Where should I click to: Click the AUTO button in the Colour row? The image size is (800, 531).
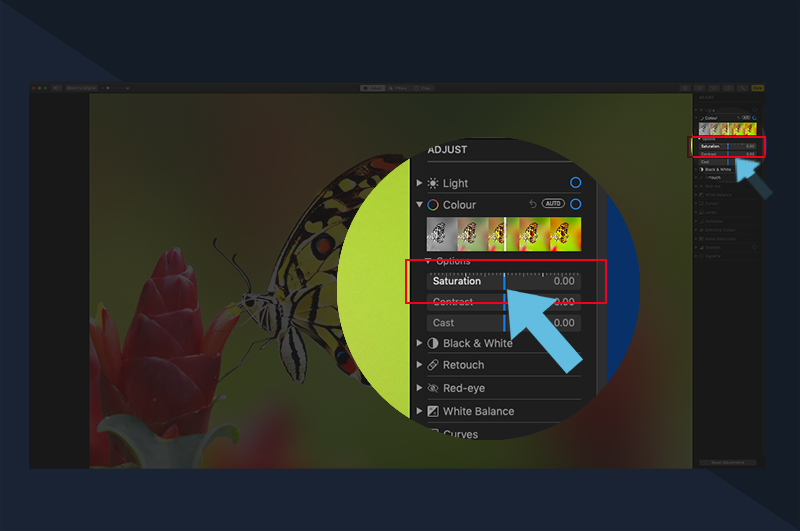(553, 204)
